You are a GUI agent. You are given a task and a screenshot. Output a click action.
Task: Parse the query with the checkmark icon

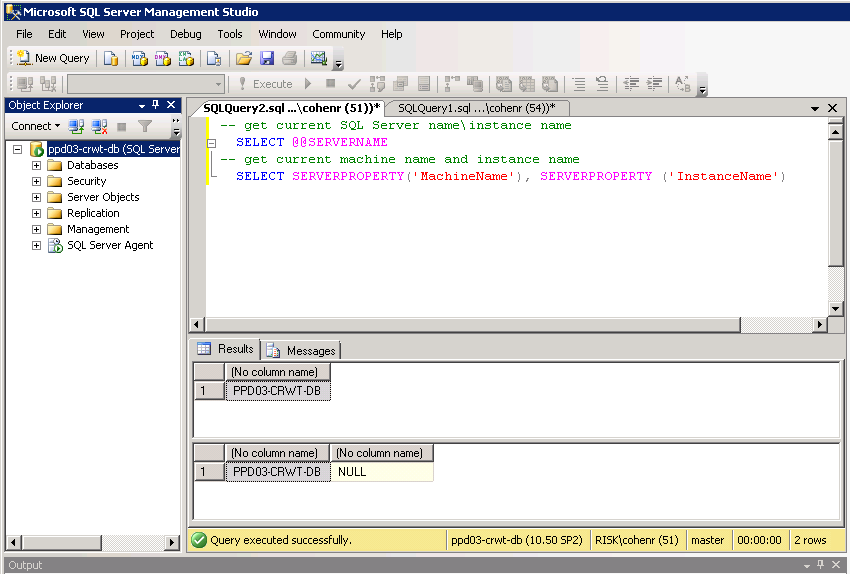(x=354, y=84)
